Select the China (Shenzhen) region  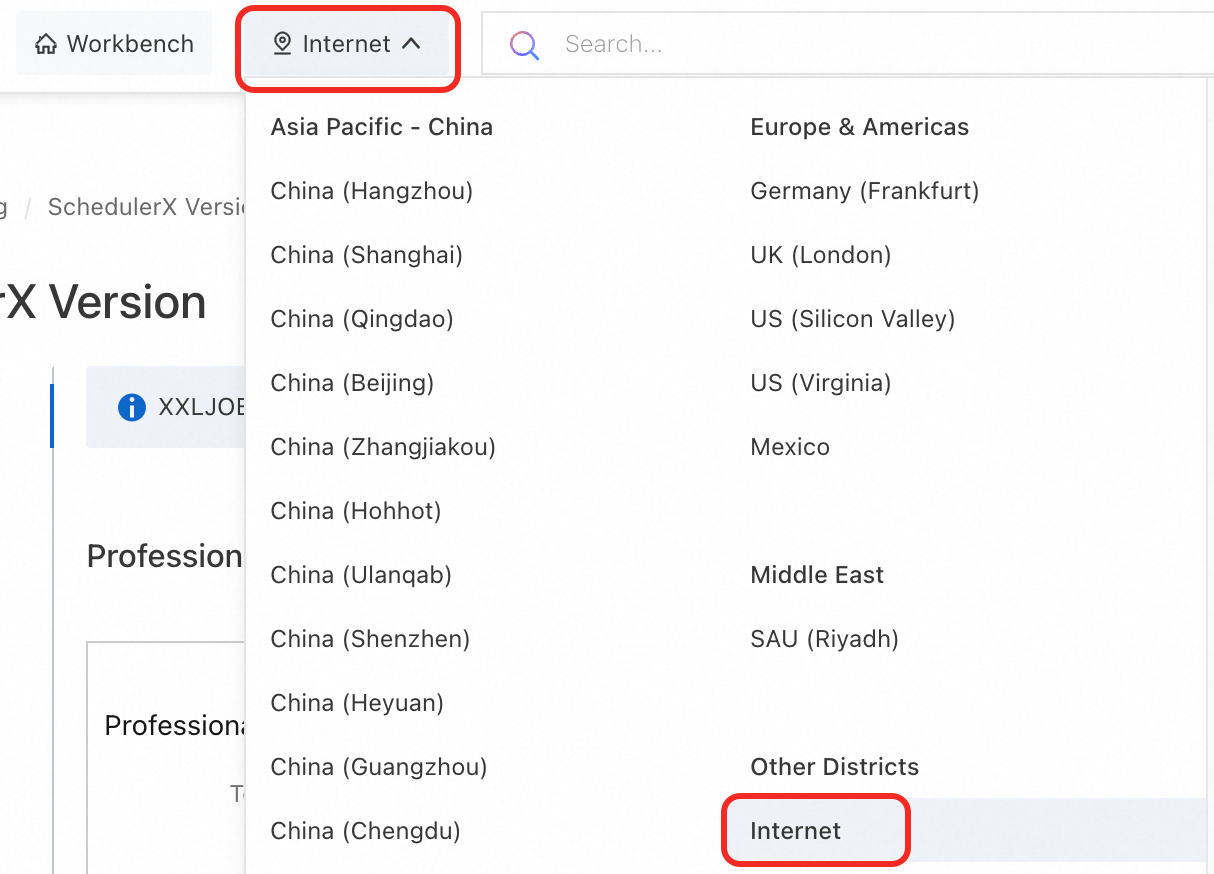(370, 638)
